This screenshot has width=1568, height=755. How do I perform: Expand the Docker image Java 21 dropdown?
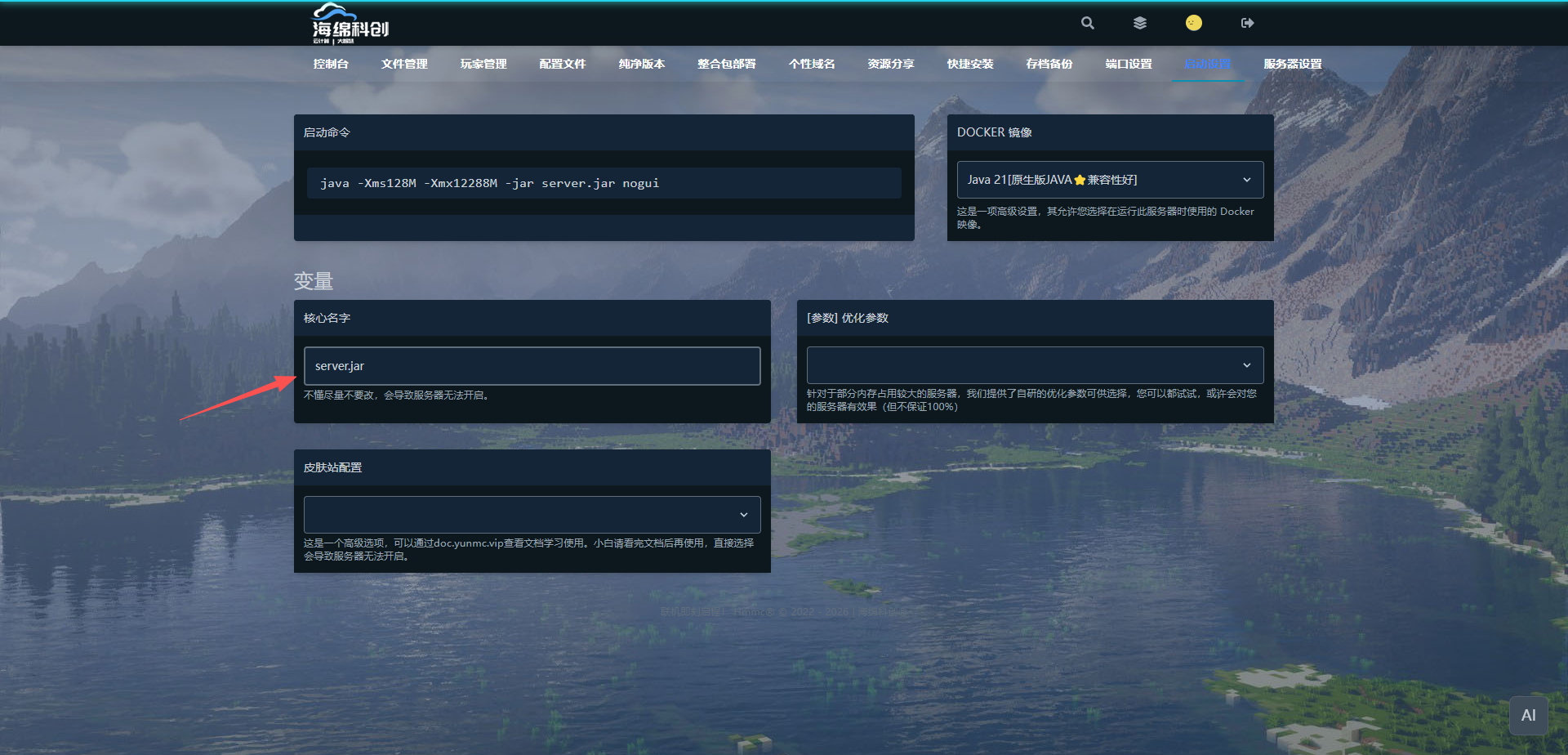coord(1110,180)
